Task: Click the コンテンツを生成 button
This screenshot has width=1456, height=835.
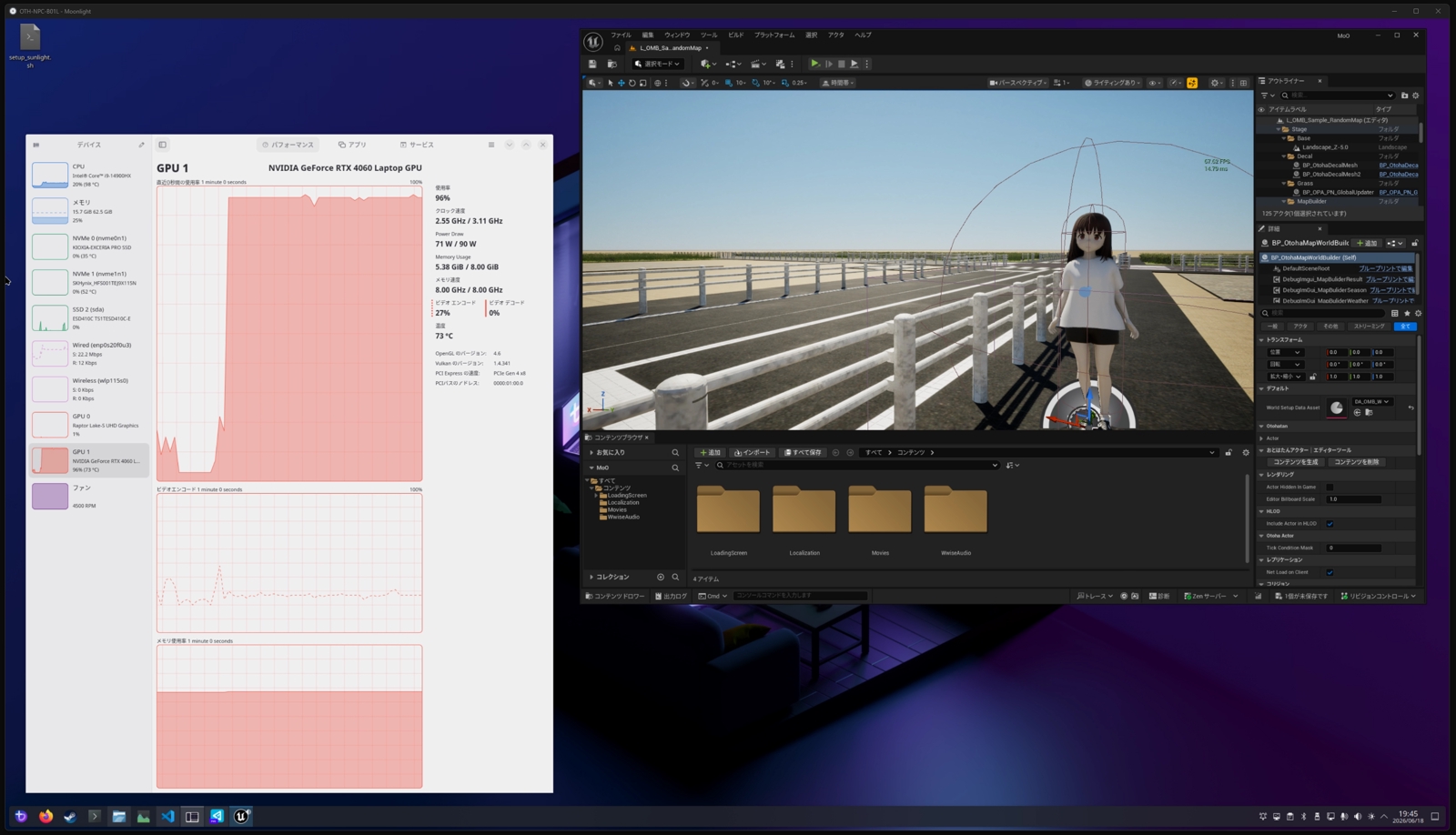Action: (1296, 462)
